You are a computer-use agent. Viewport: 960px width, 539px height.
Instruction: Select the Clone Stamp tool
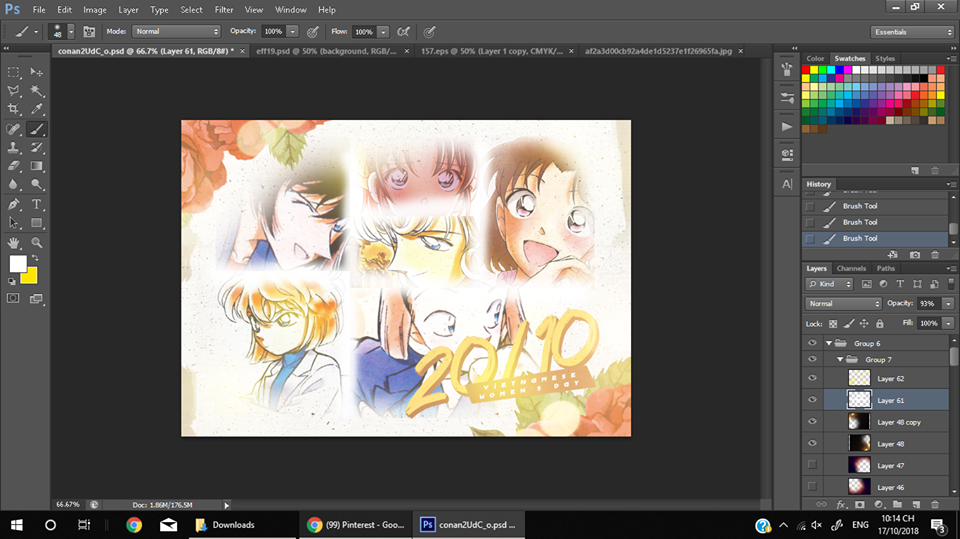(13, 148)
